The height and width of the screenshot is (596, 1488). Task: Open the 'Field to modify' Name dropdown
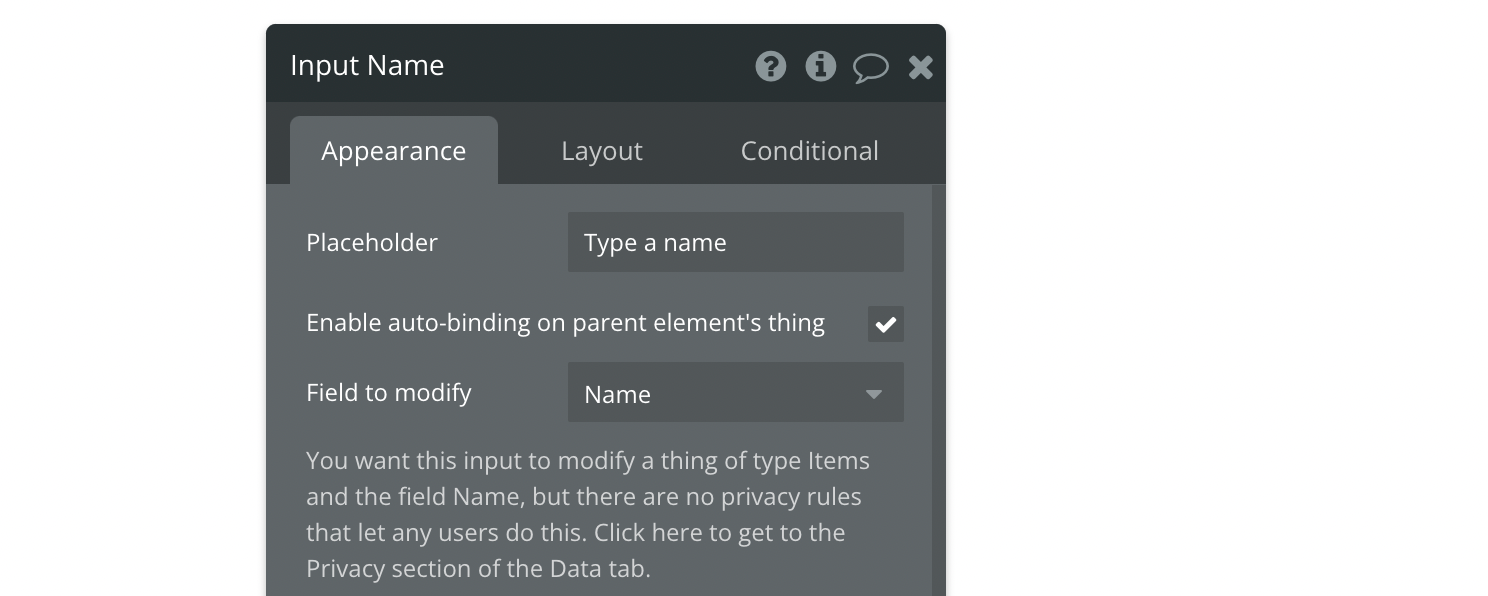tap(736, 392)
